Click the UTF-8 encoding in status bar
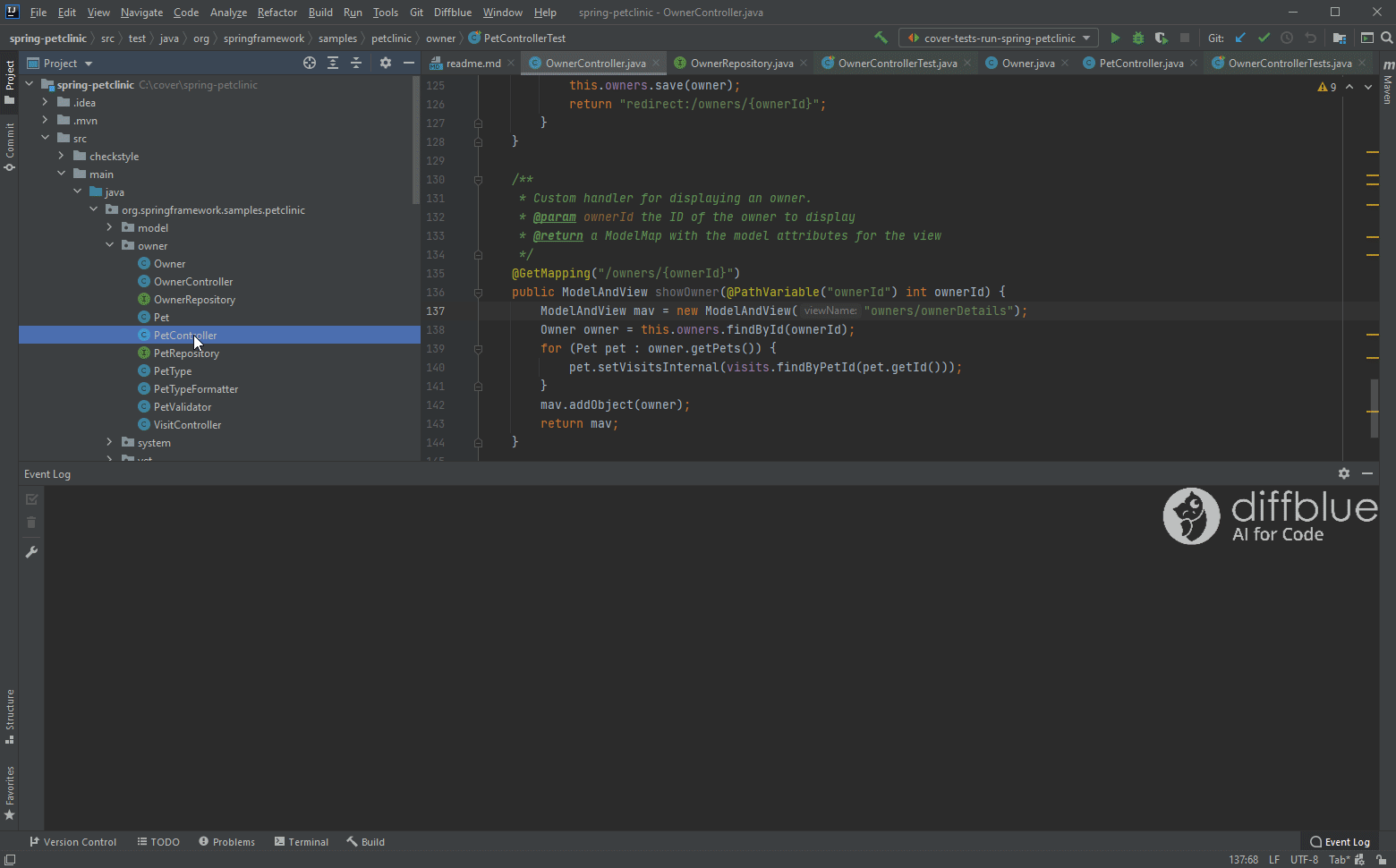This screenshot has height=868, width=1396. pyautogui.click(x=1304, y=859)
